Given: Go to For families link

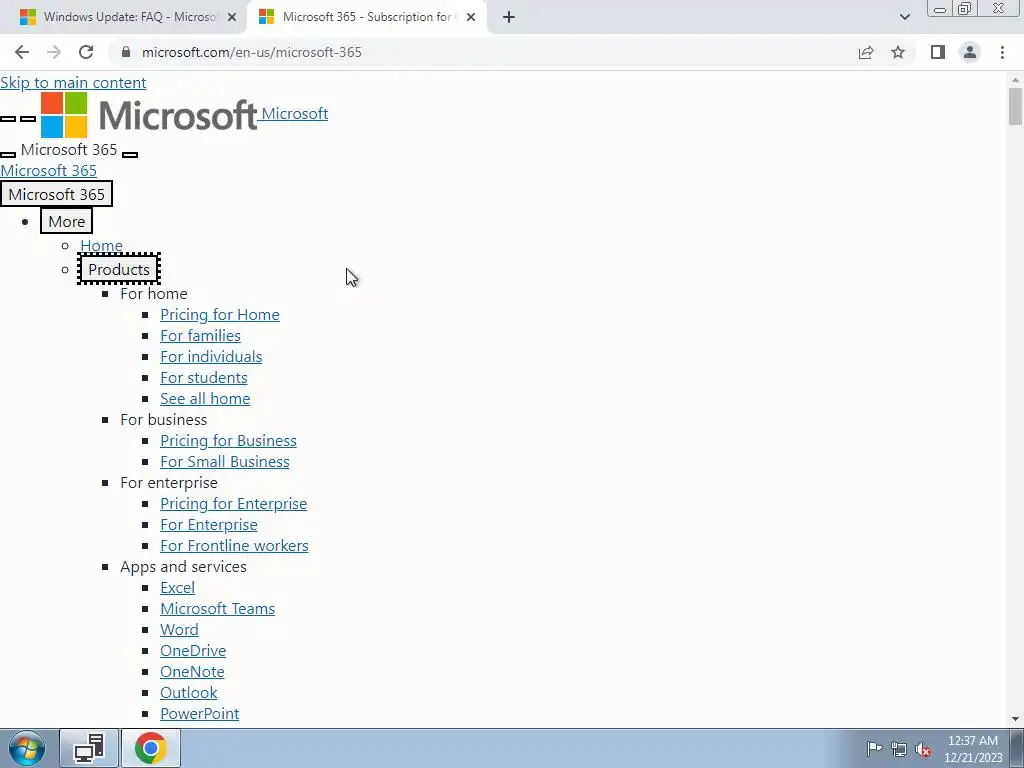Looking at the screenshot, I should [x=200, y=336].
